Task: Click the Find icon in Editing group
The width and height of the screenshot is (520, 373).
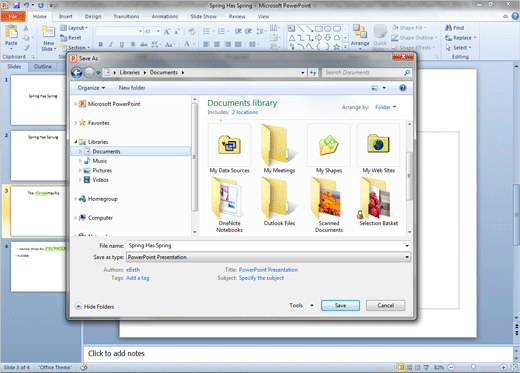Action: click(x=448, y=28)
